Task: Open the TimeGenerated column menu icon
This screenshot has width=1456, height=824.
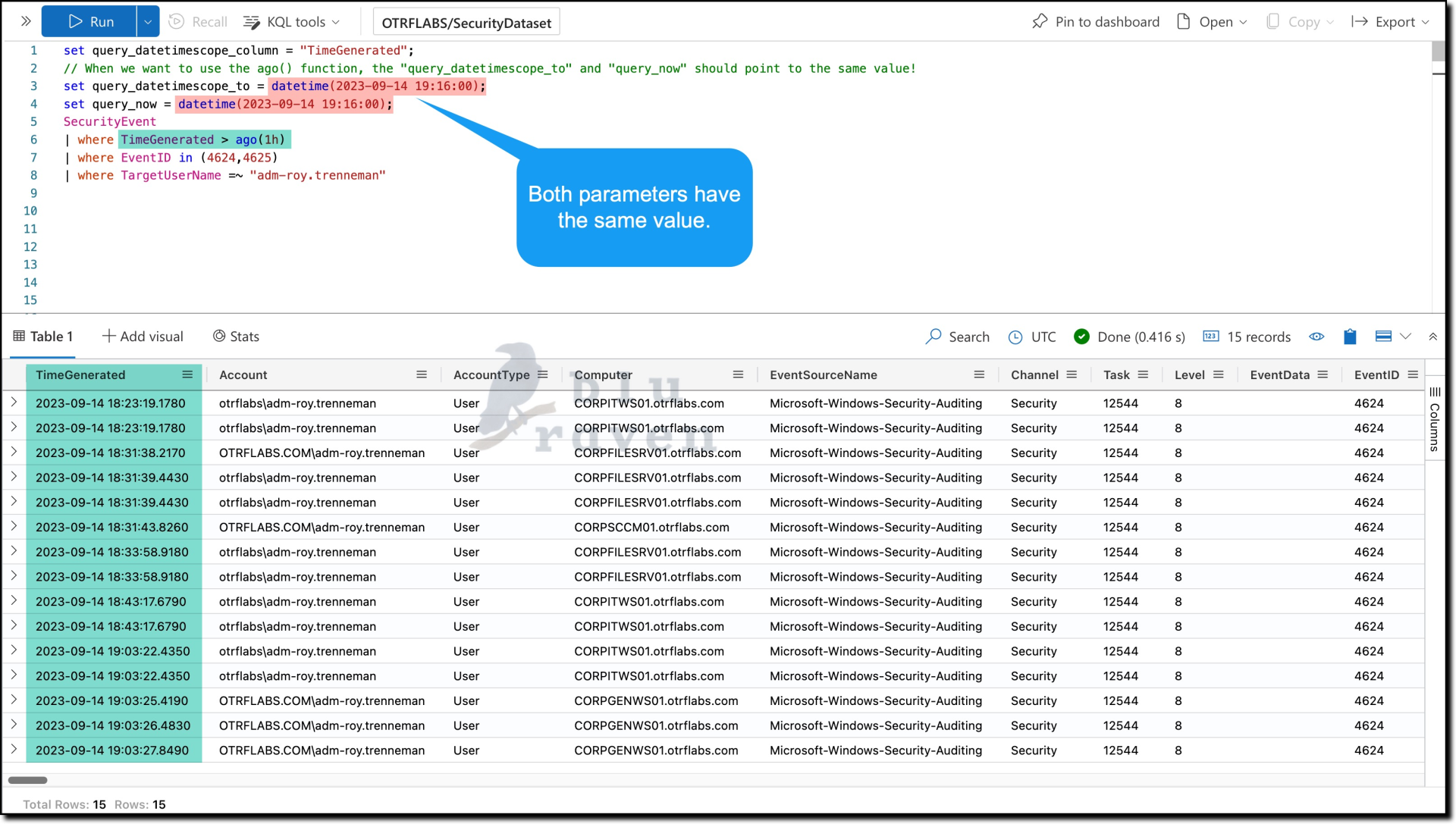Action: (x=187, y=374)
